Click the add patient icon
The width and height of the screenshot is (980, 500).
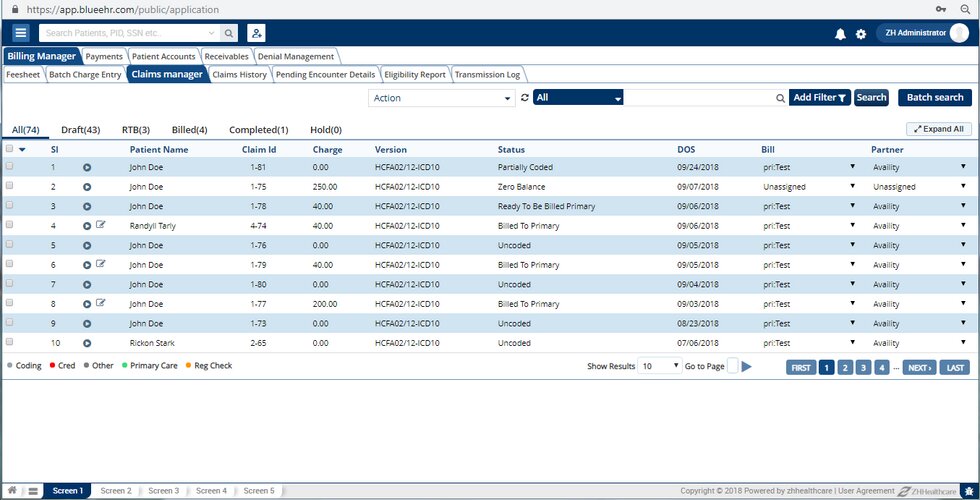point(257,33)
